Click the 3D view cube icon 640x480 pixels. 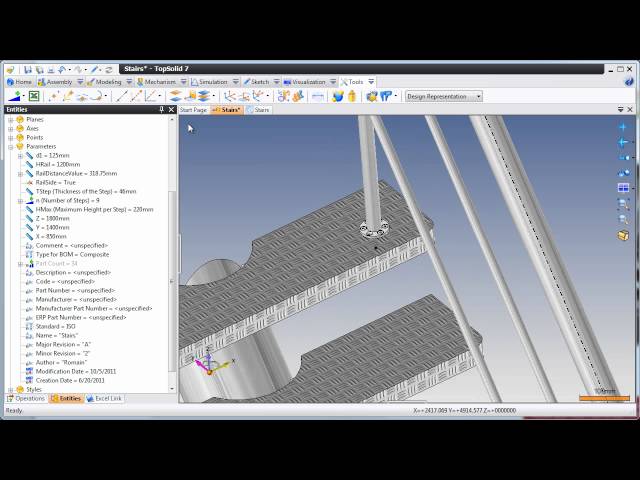coord(623,236)
